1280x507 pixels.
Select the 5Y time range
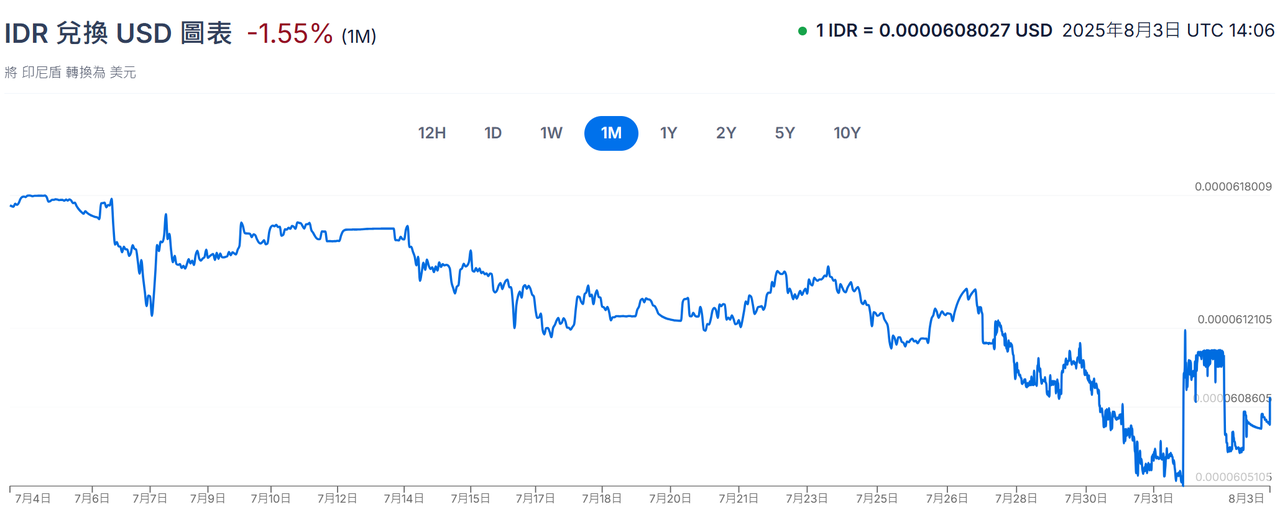point(784,133)
